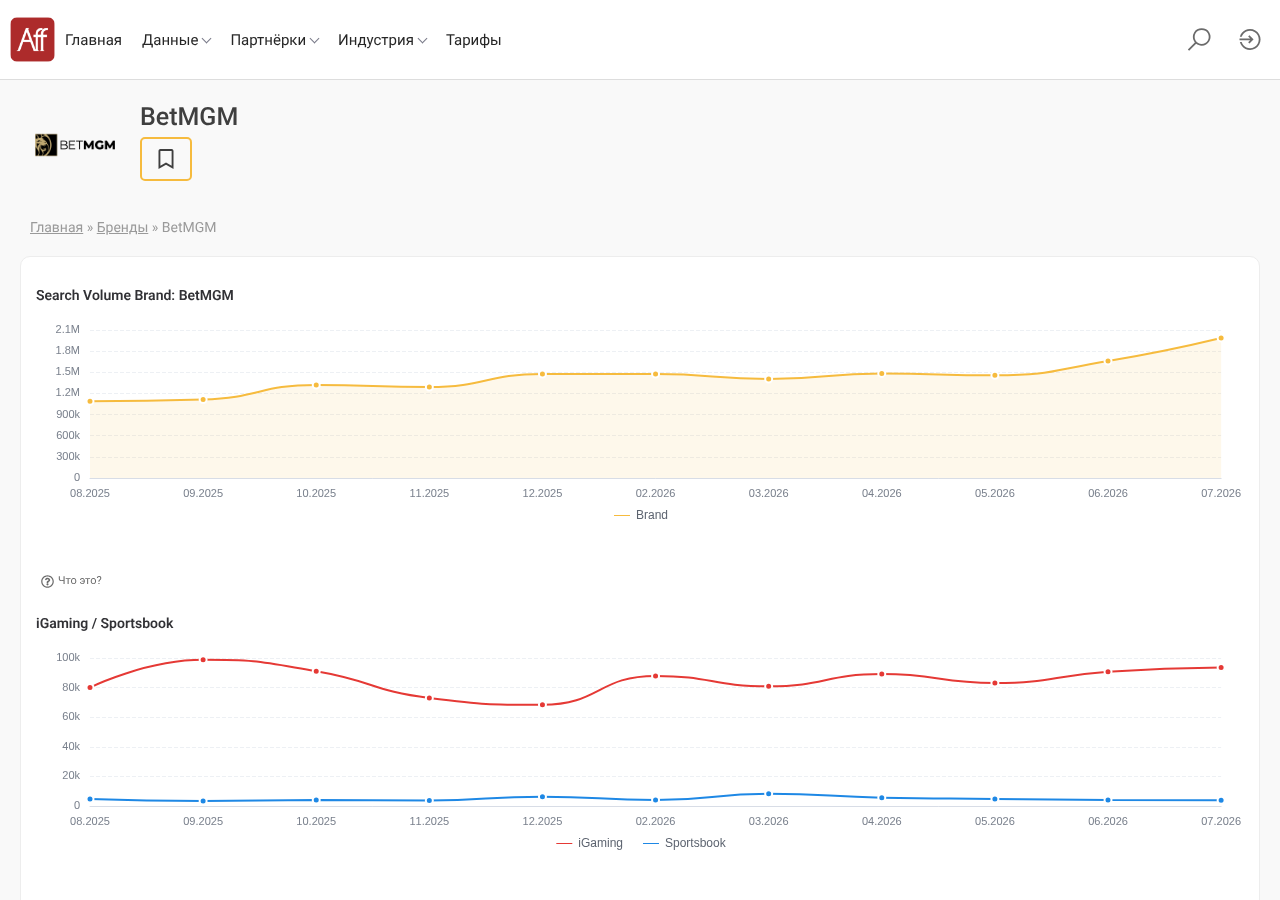Viewport: 1280px width, 900px height.
Task: Select the 07.2026 Brand data point
Action: click(1221, 338)
